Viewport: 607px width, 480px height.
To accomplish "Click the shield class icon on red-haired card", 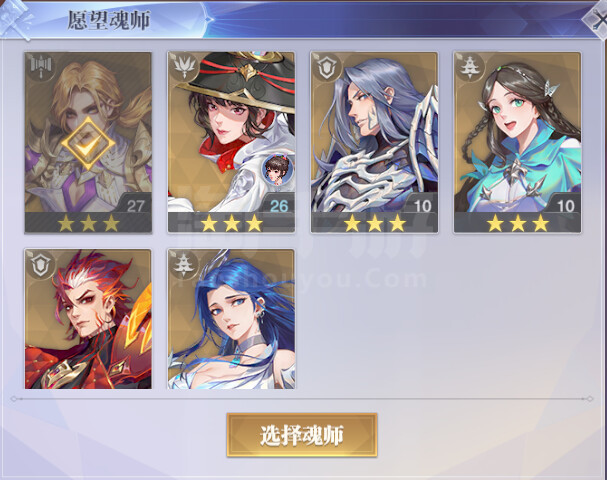I will (x=41, y=264).
